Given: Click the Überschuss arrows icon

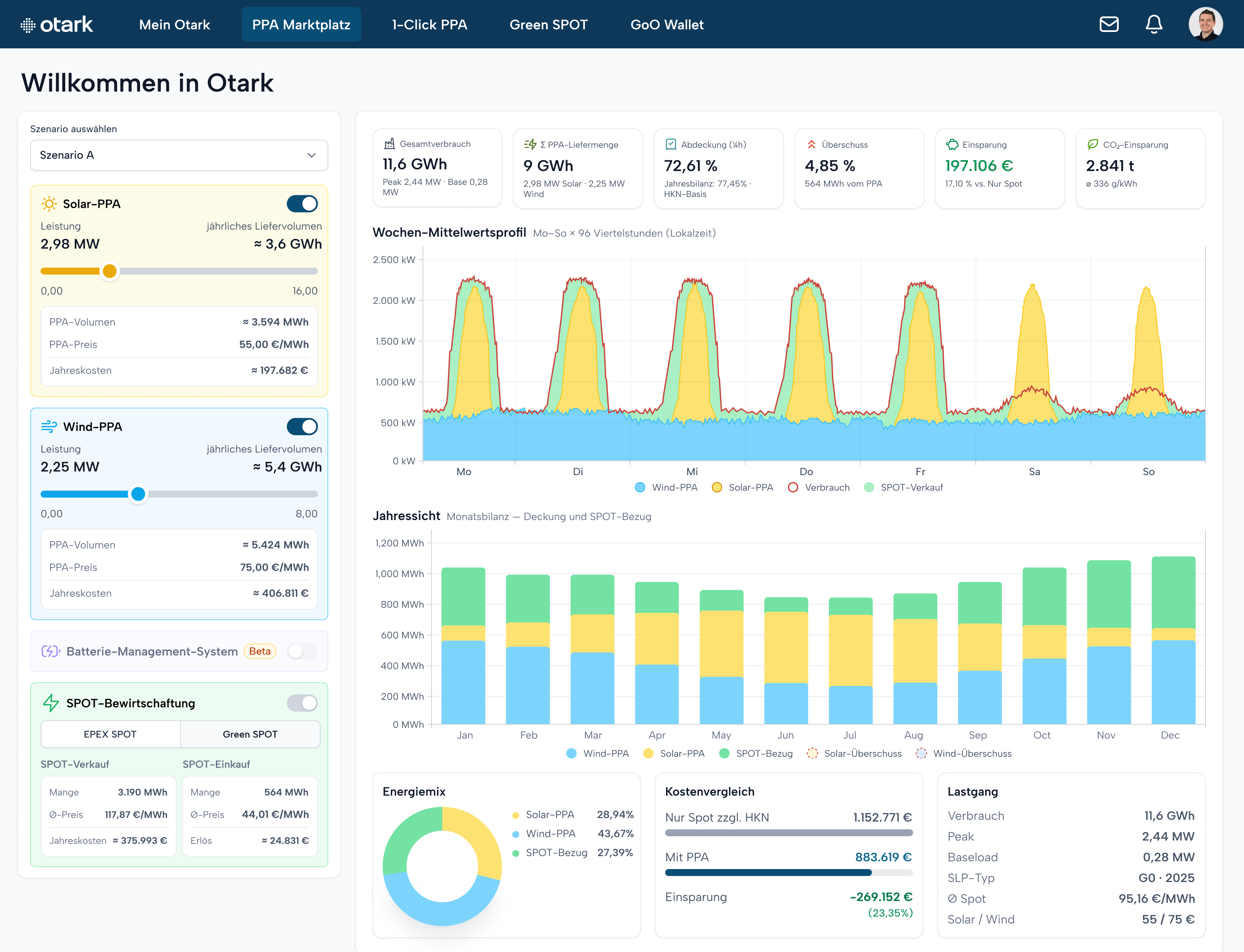Looking at the screenshot, I should [812, 145].
